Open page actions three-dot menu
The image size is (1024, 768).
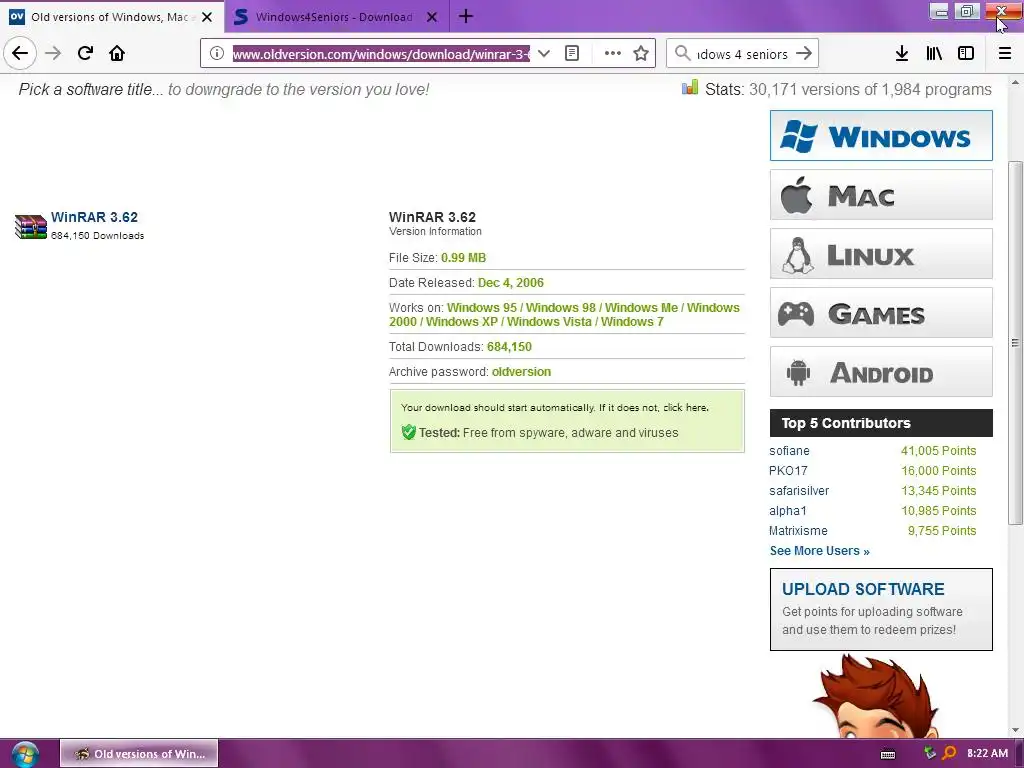613,54
